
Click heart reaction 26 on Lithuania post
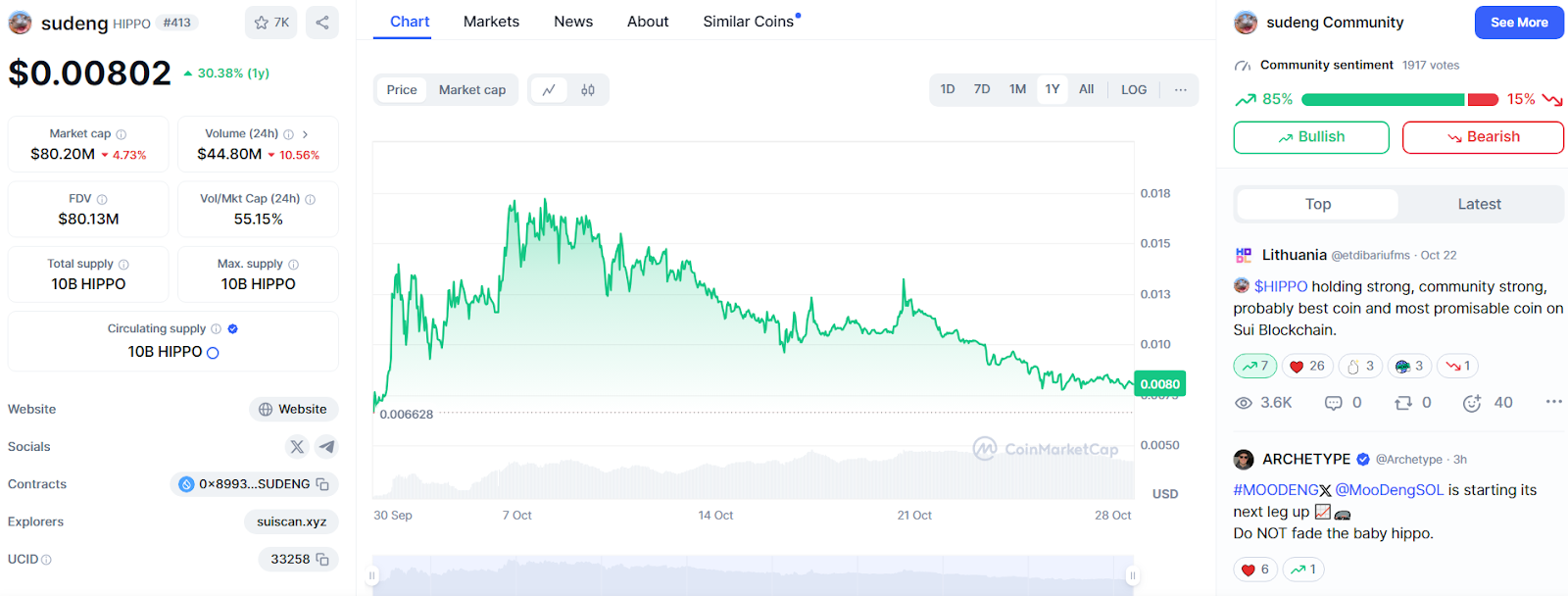click(1307, 366)
